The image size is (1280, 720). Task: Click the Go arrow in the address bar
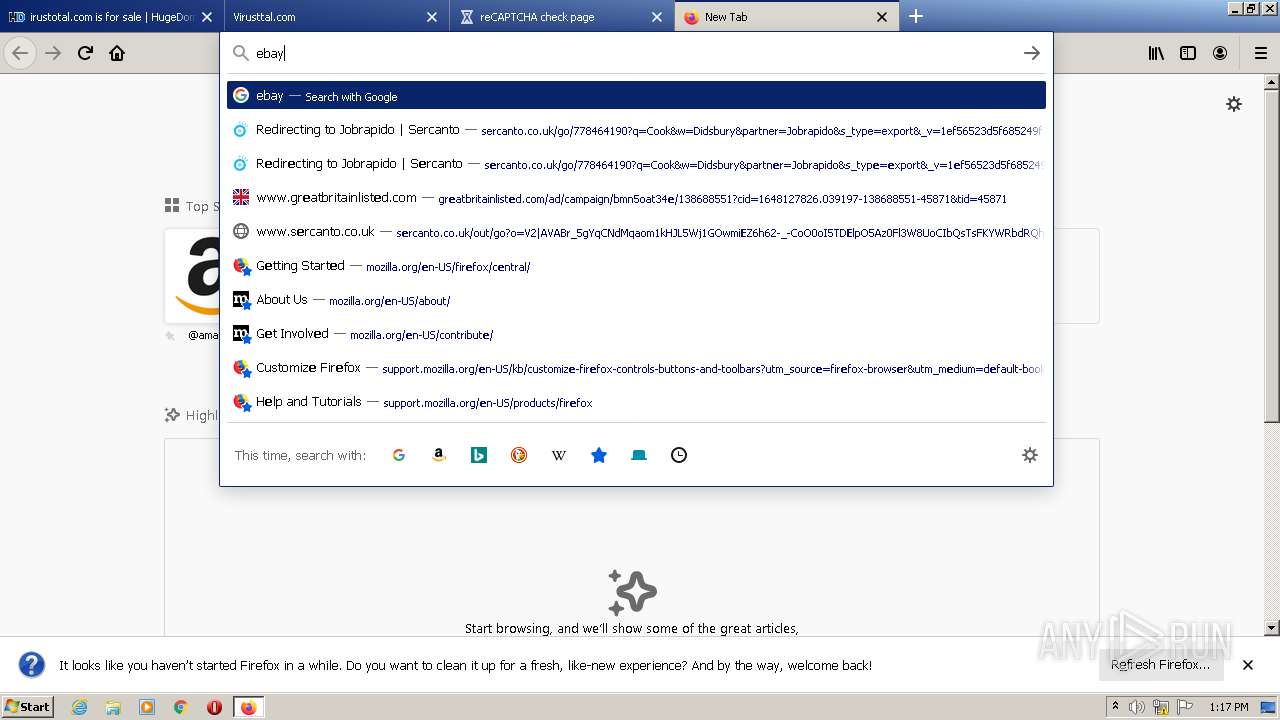(x=1032, y=53)
